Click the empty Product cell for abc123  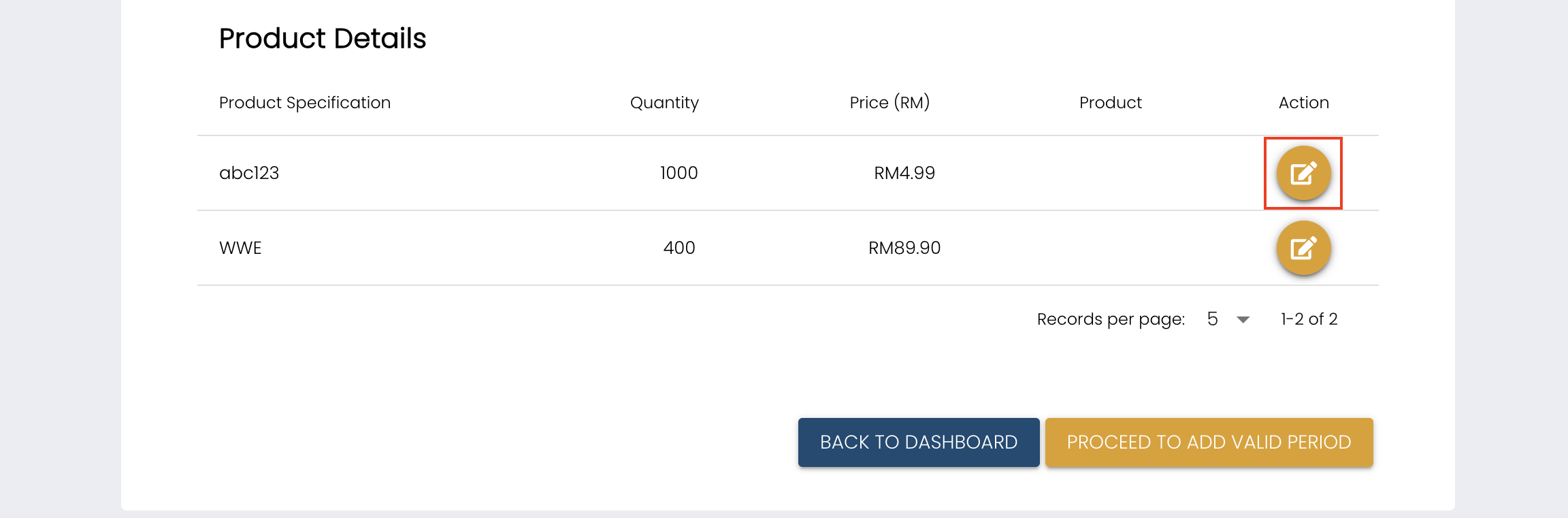1110,173
